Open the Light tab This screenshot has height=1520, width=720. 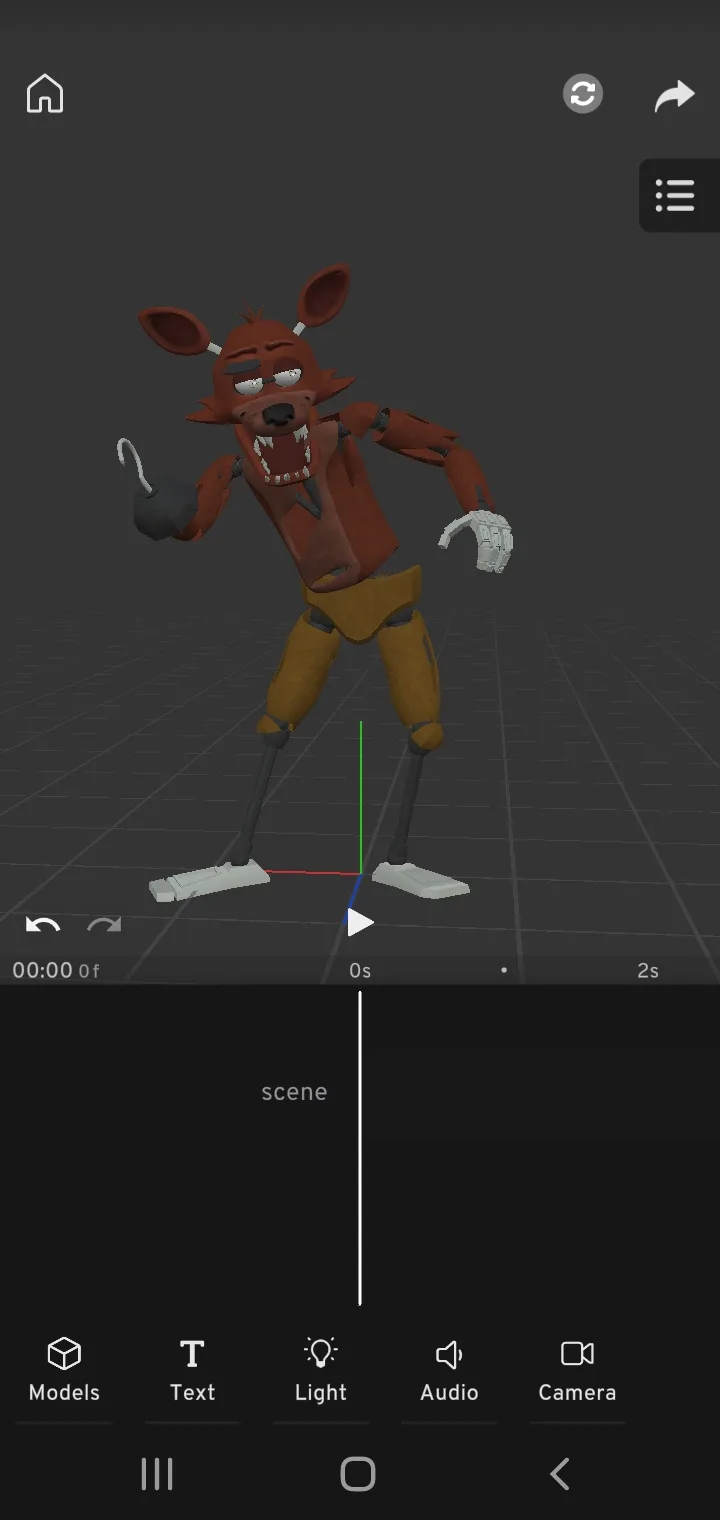coord(320,1370)
